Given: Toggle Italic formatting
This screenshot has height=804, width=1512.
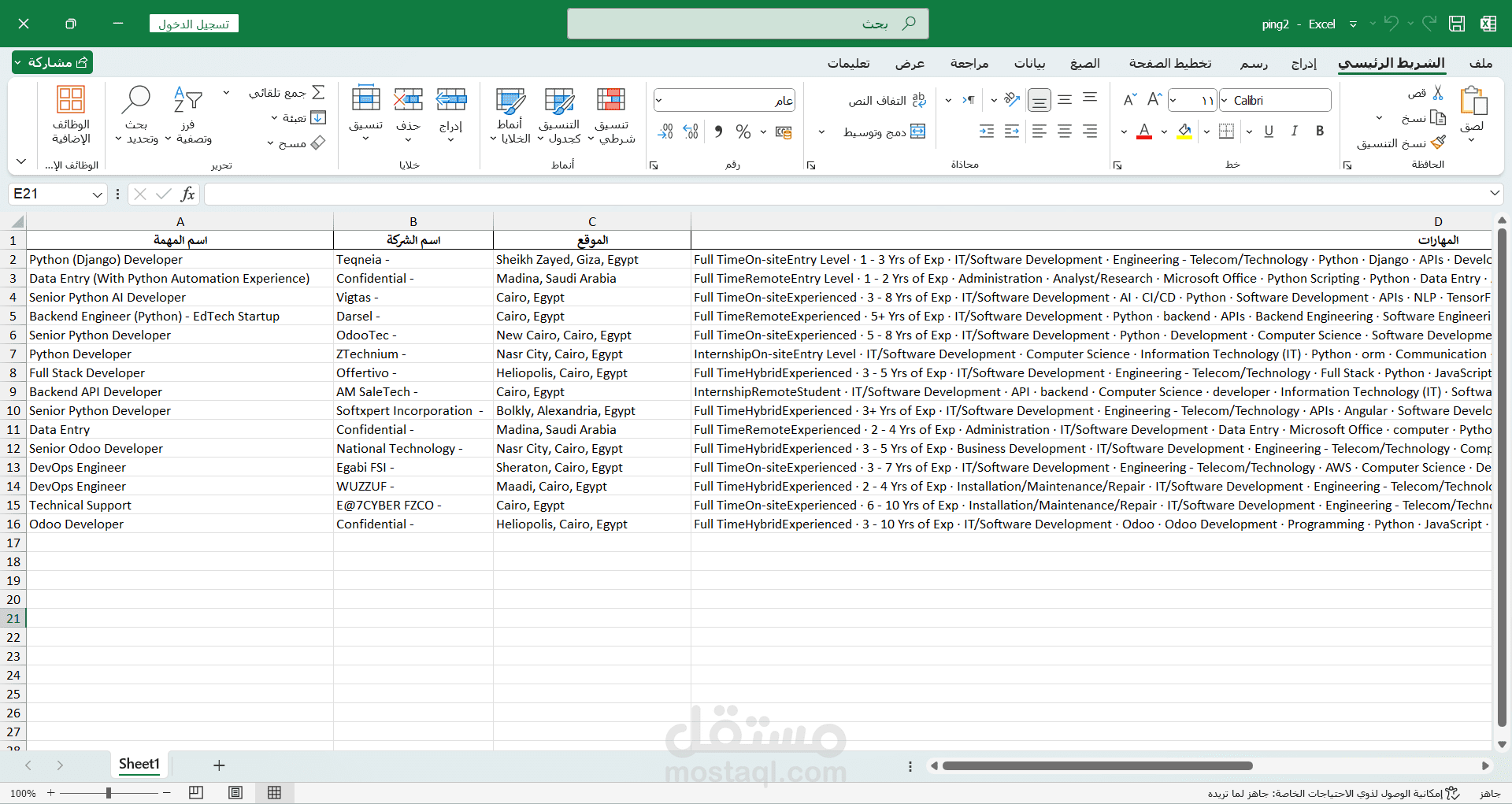Looking at the screenshot, I should 1295,132.
